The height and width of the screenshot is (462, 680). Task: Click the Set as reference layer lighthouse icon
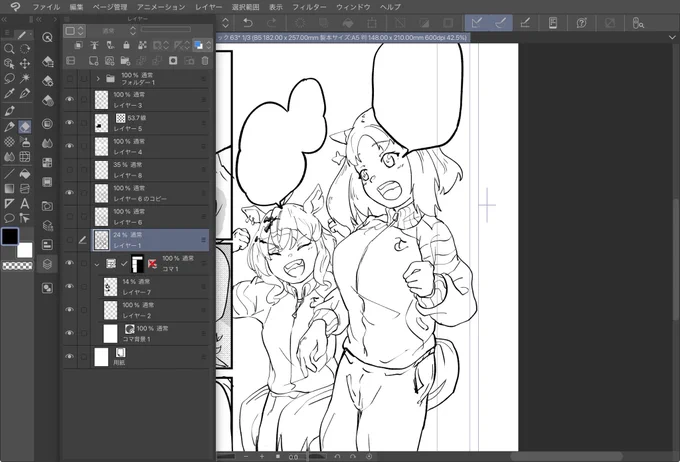[x=94, y=45]
